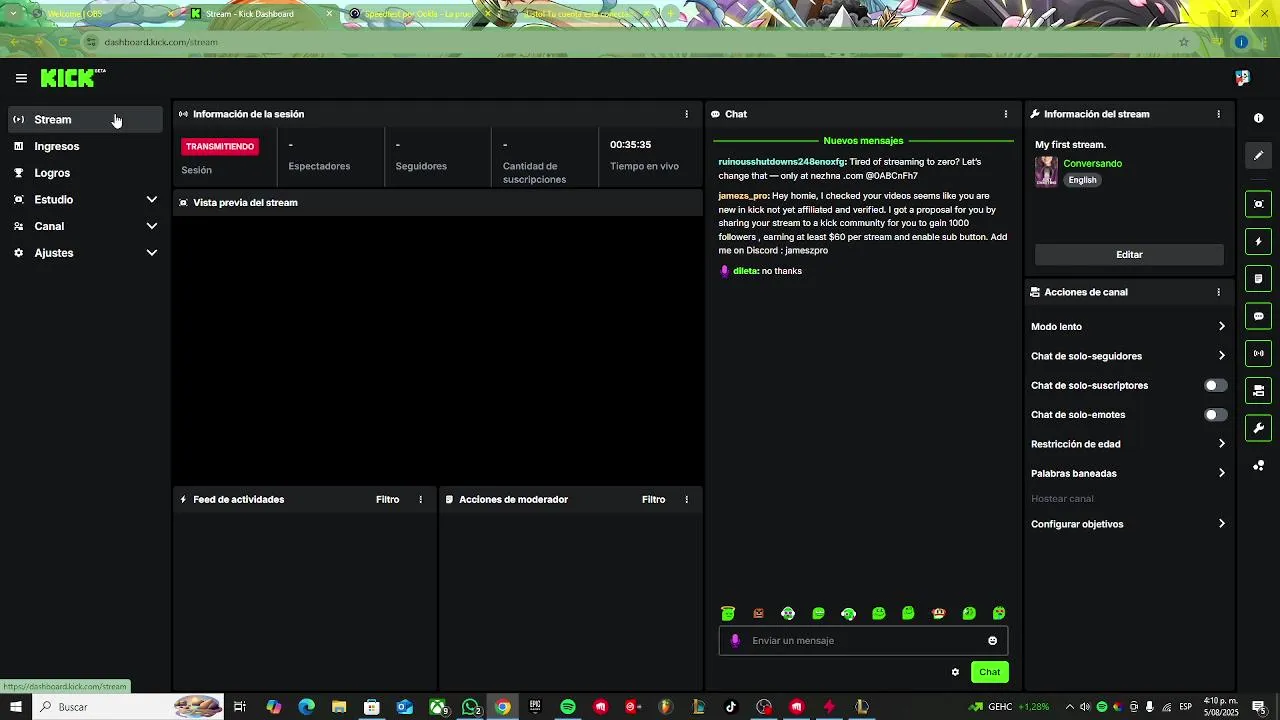
Task: Toggle the chat bubble icon in the right rail
Action: [1258, 316]
